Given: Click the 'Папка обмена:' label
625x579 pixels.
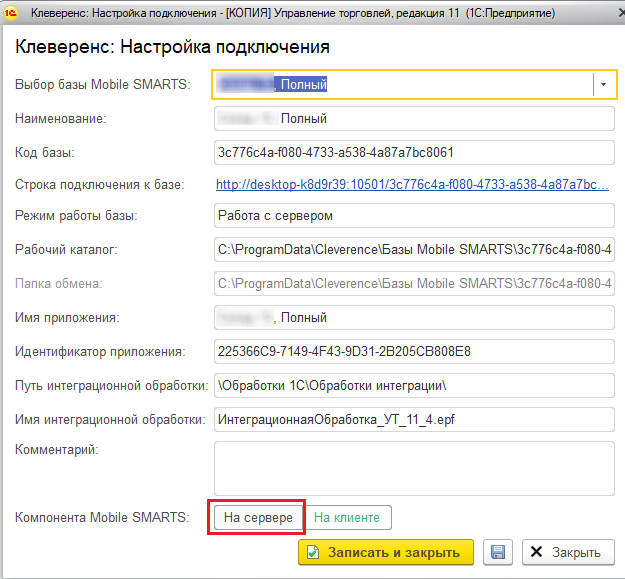Looking at the screenshot, I should pos(59,283).
